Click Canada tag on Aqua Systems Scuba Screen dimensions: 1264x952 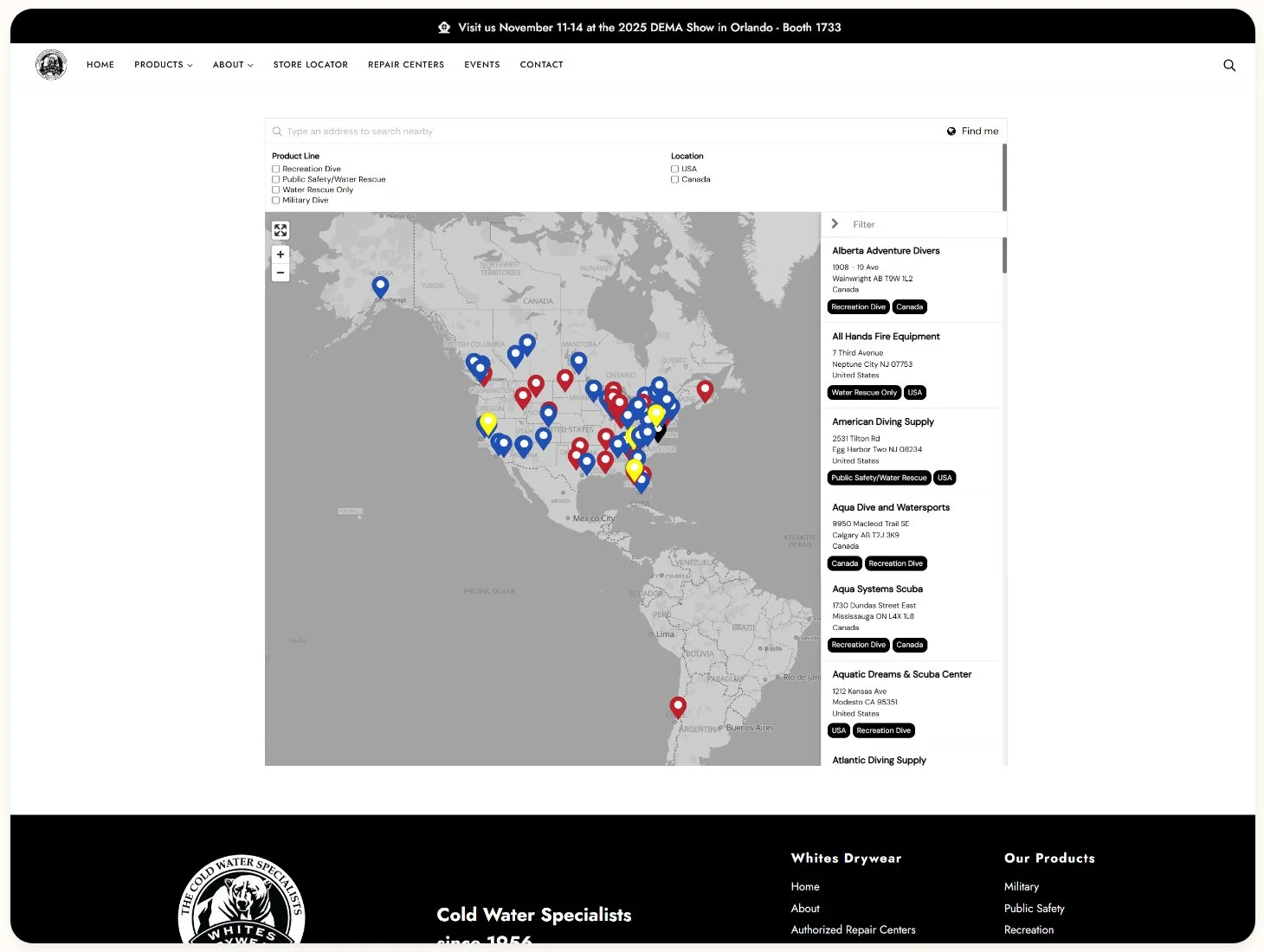[x=909, y=645]
